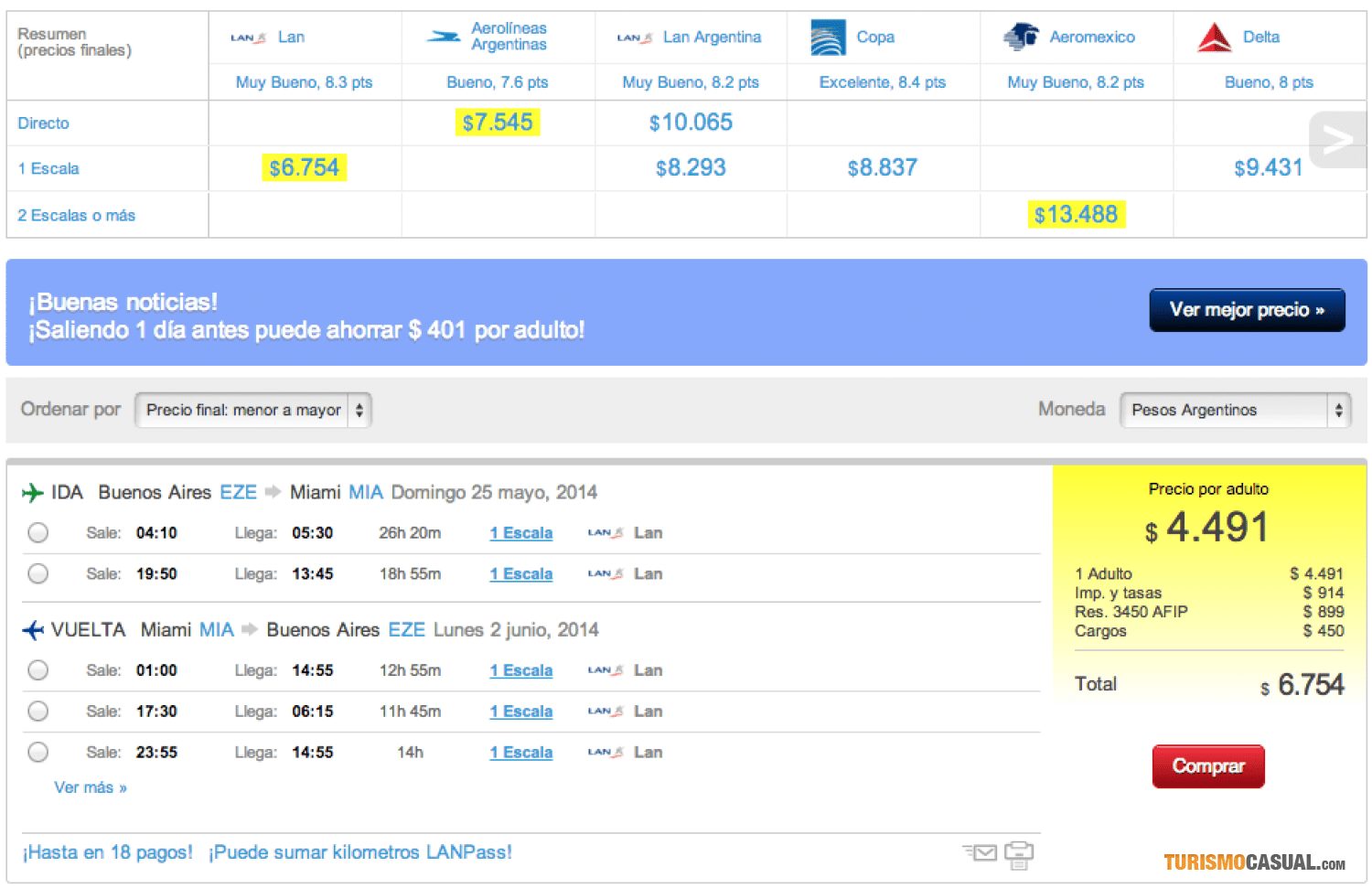1372x888 pixels.
Task: Open 1 Escala details for 17:30 return
Action: [x=521, y=711]
